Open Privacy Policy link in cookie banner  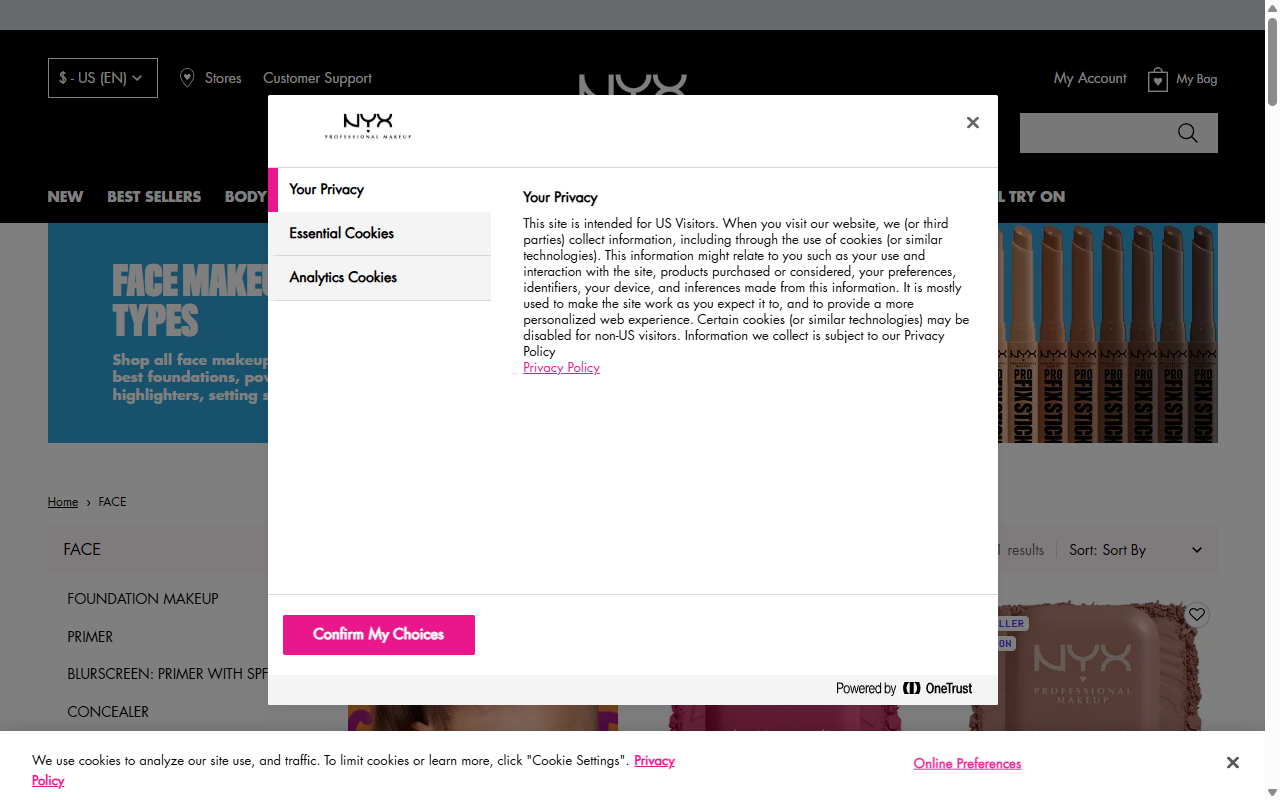pos(654,761)
